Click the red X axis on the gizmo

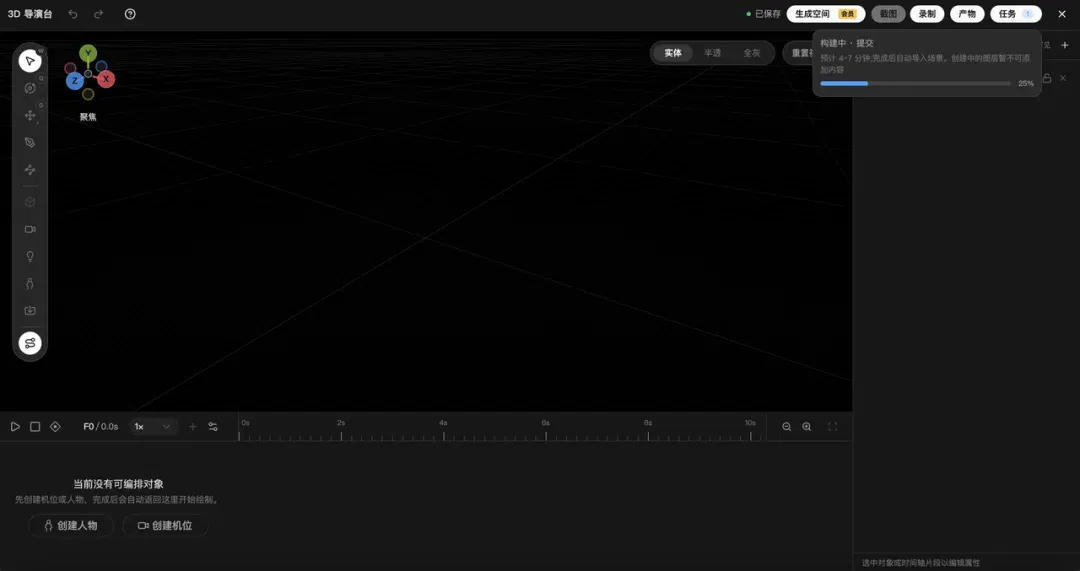(105, 79)
